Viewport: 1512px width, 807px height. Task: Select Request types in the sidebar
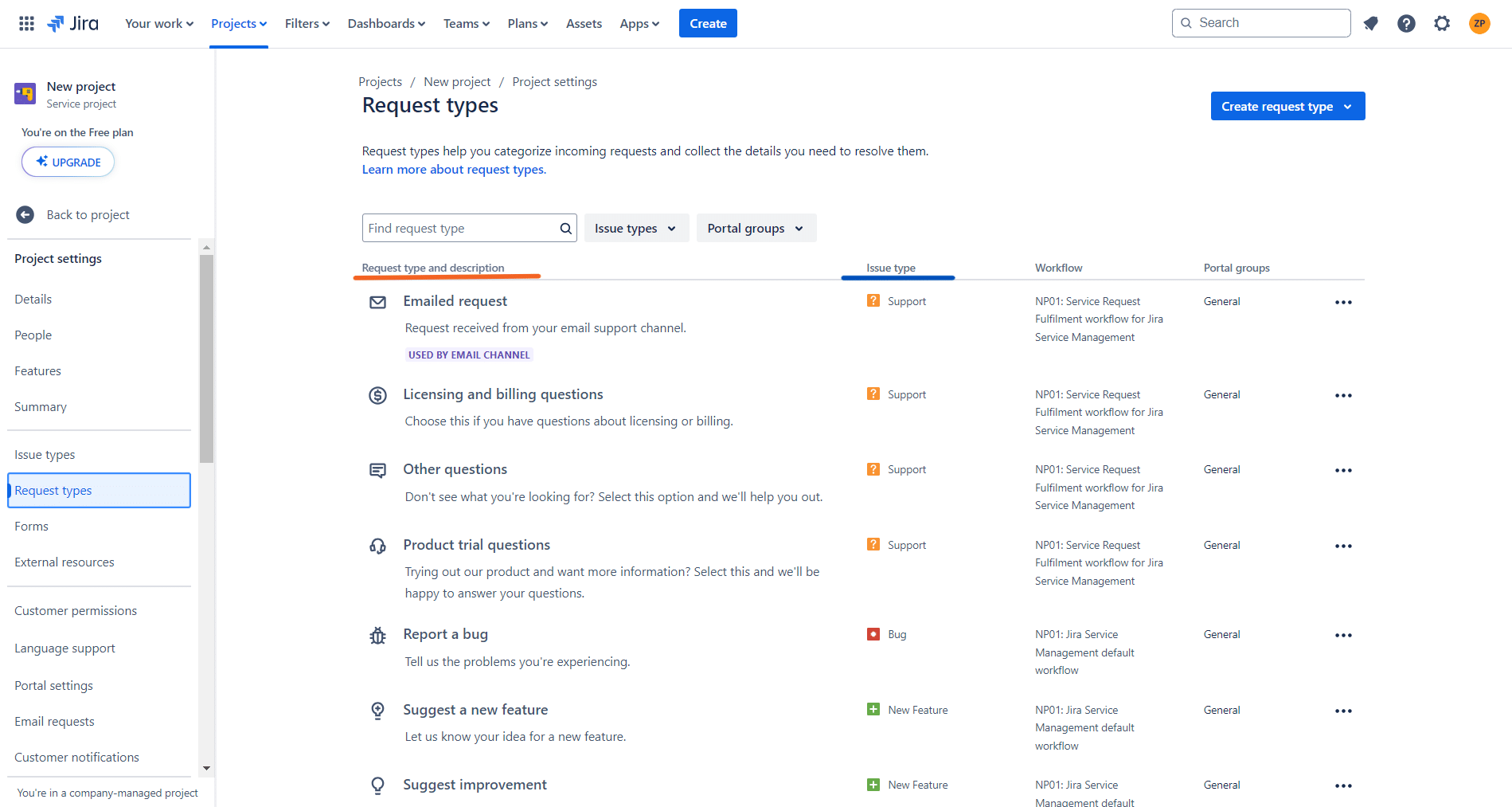click(100, 491)
